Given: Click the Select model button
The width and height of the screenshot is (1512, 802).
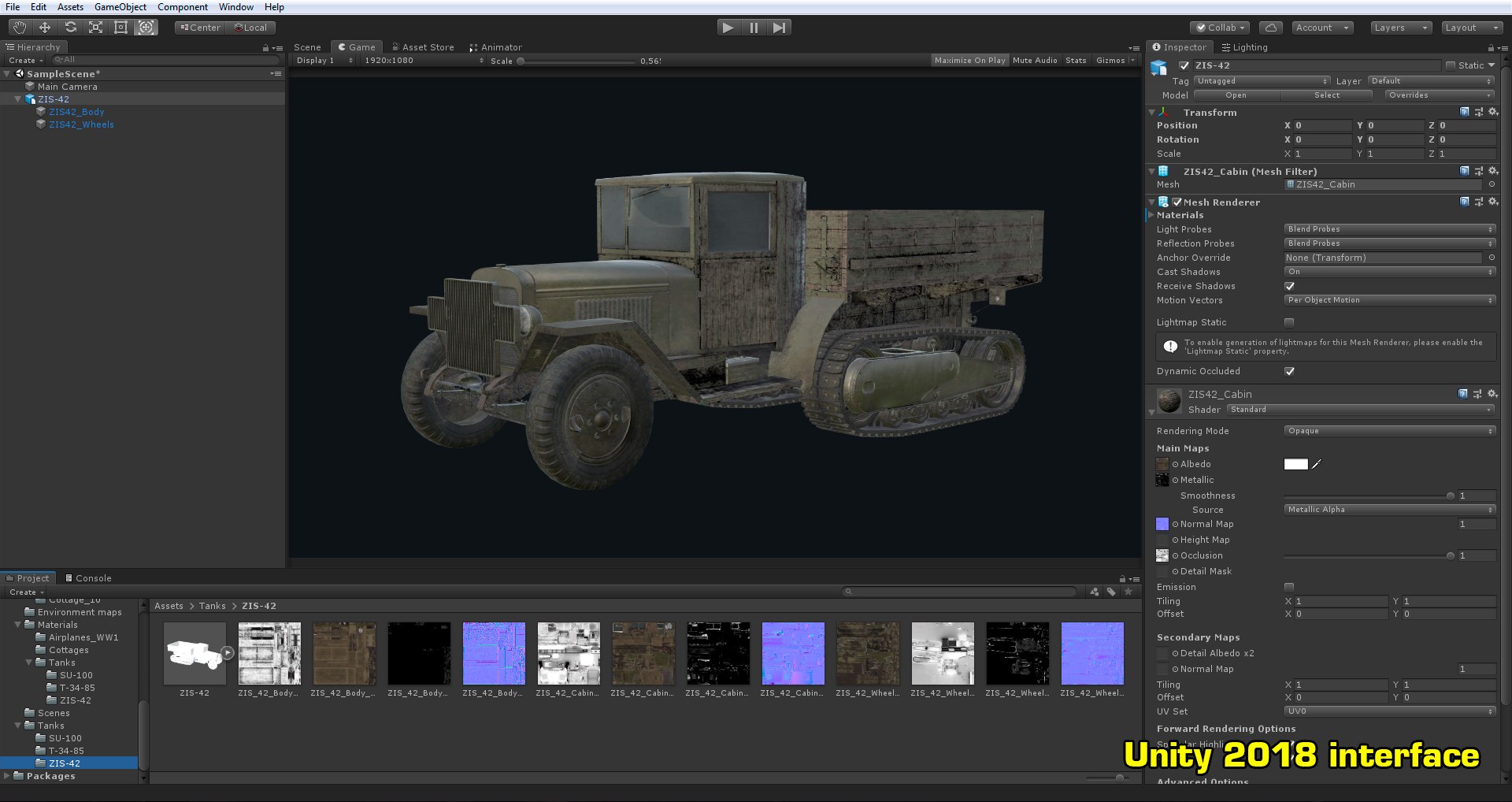Looking at the screenshot, I should tap(1327, 95).
